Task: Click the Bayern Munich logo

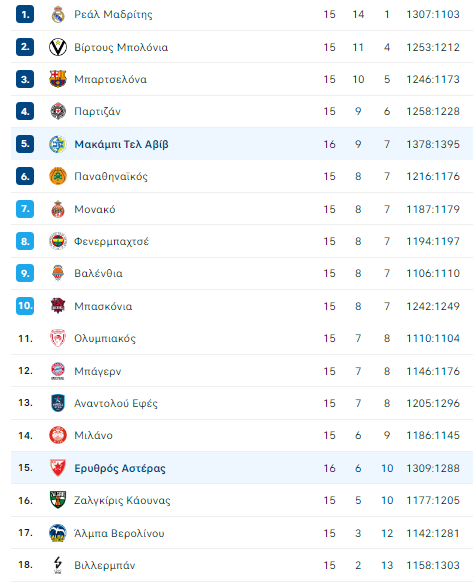Action: [x=58, y=371]
